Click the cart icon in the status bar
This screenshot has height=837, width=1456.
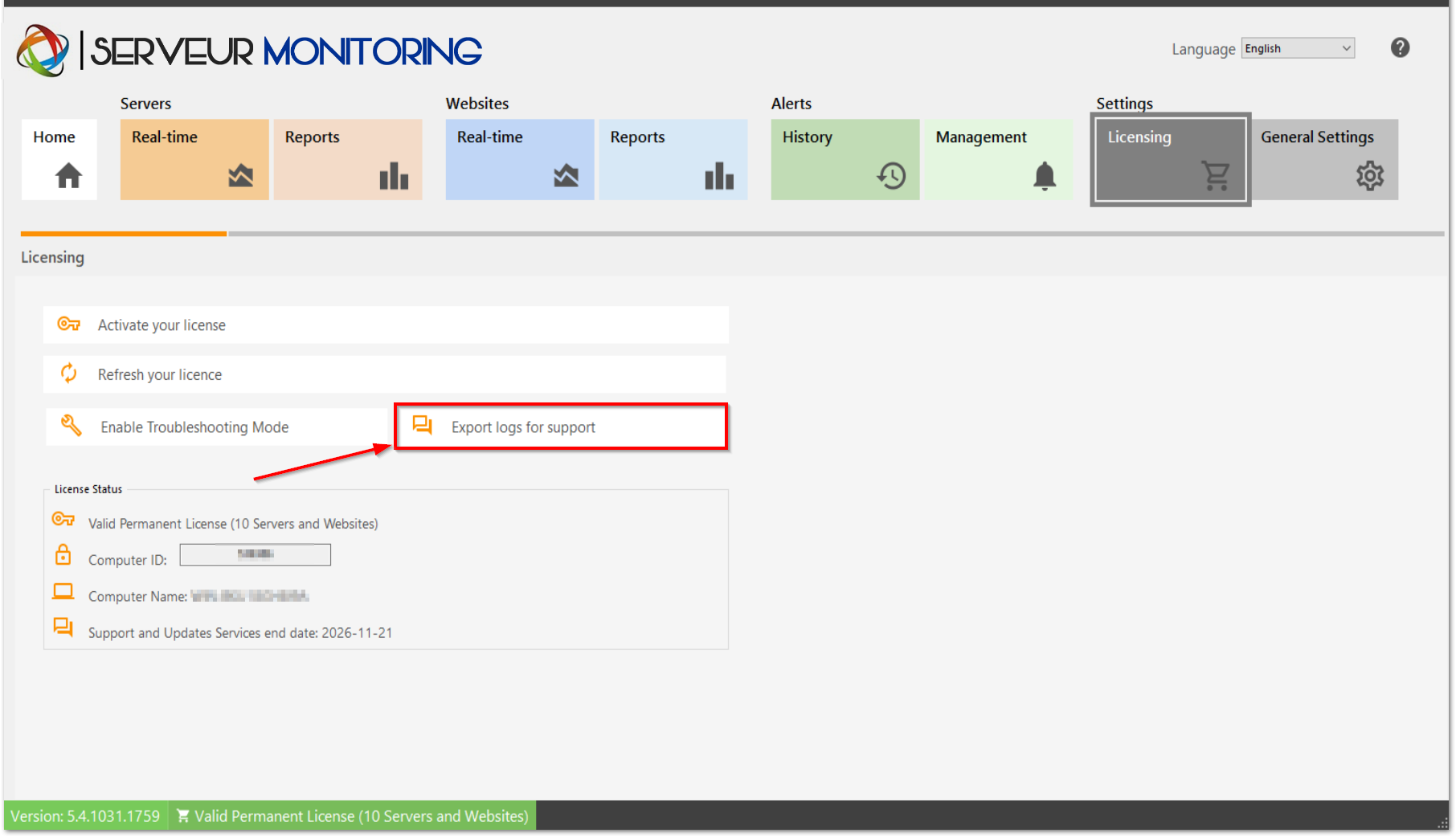tap(183, 816)
